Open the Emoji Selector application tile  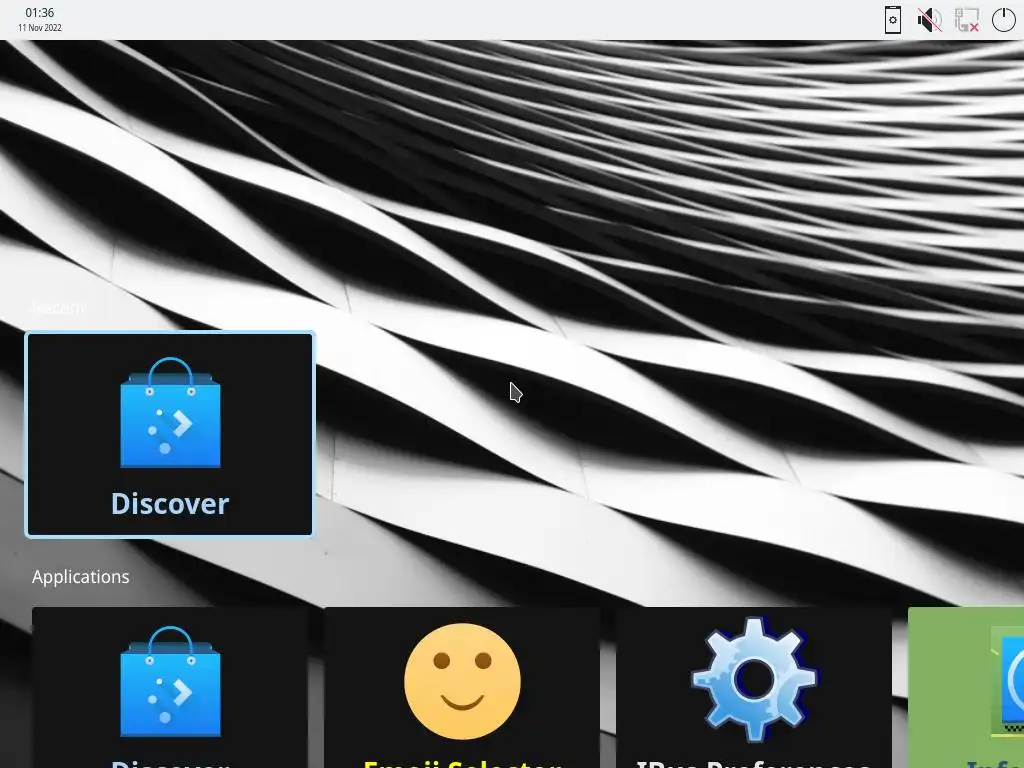tap(462, 688)
